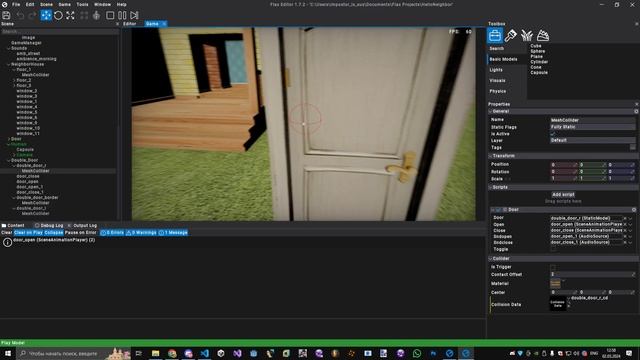Clear the Sndopen reference field
Image resolution: width=640 pixels, height=360 pixels.
[625, 236]
